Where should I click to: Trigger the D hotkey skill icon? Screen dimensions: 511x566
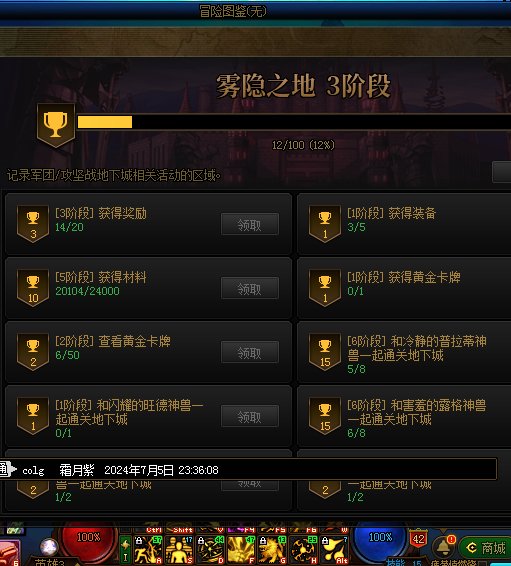pyautogui.click(x=210, y=550)
